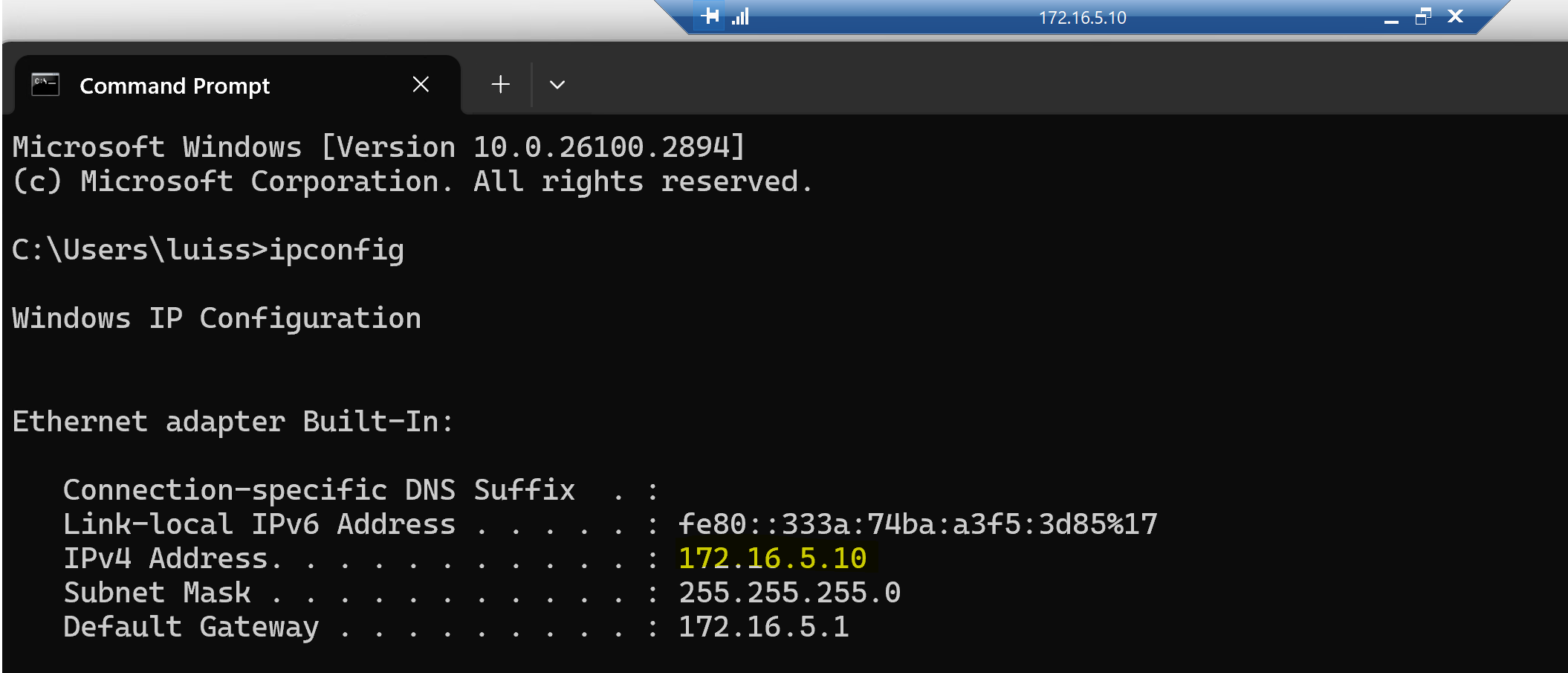Click the Default Gateway value 172.16.5.1
Viewport: 1568px width, 673px height.
pos(764,627)
